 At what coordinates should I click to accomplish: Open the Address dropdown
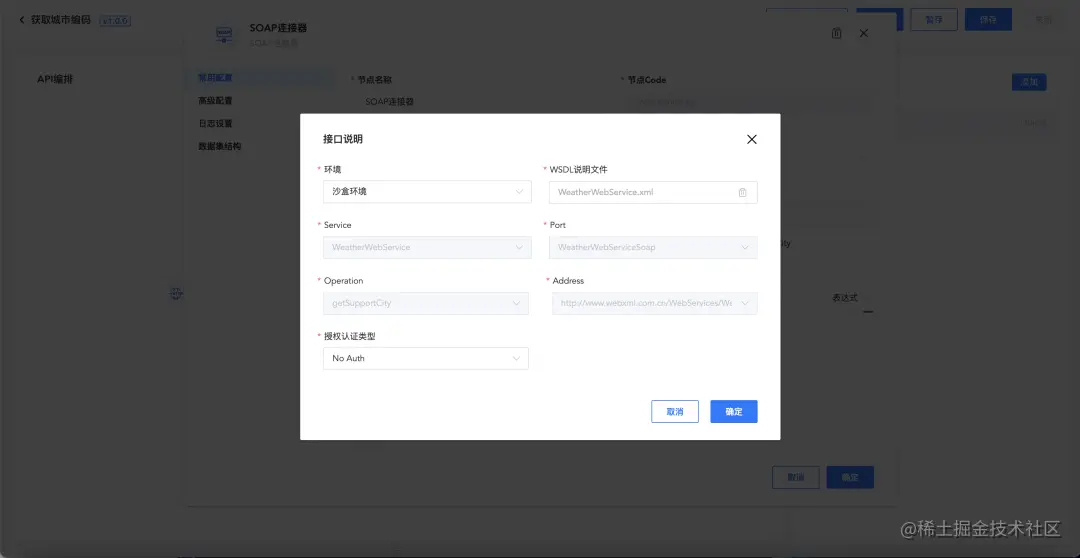point(654,303)
